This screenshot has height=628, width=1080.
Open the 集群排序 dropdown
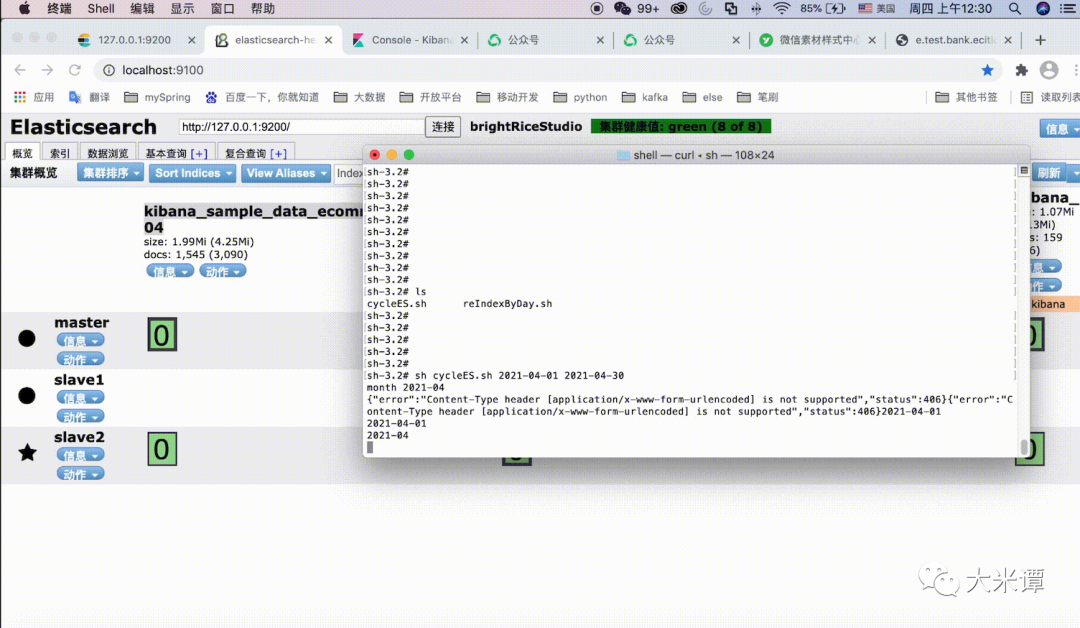point(110,173)
